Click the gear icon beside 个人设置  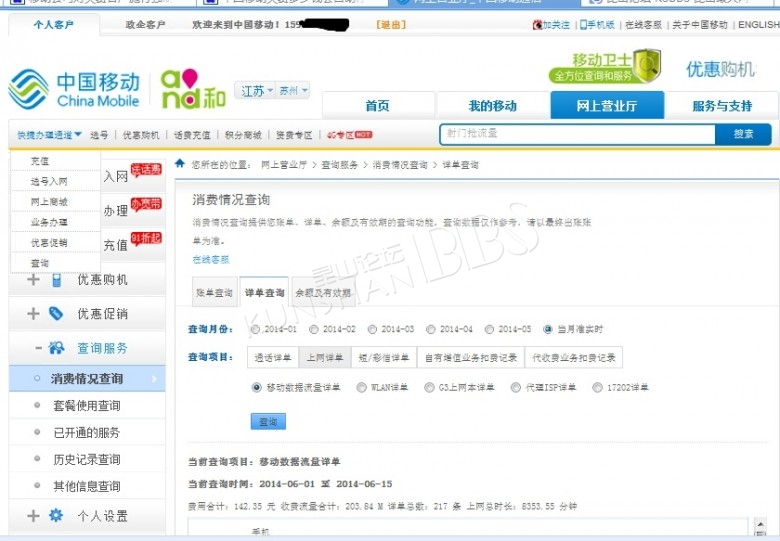[x=56, y=515]
